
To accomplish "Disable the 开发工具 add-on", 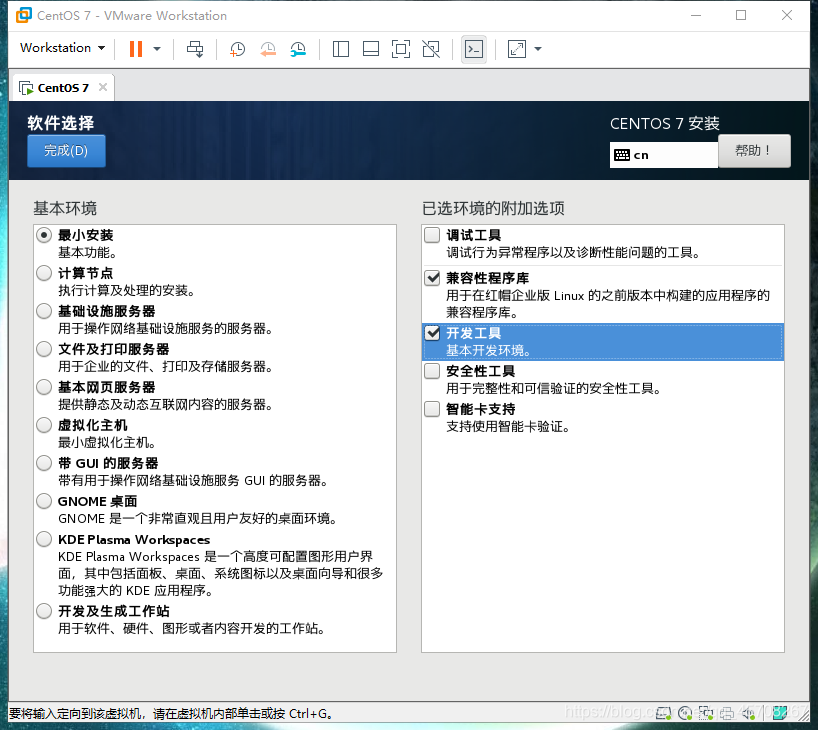I will 431,333.
